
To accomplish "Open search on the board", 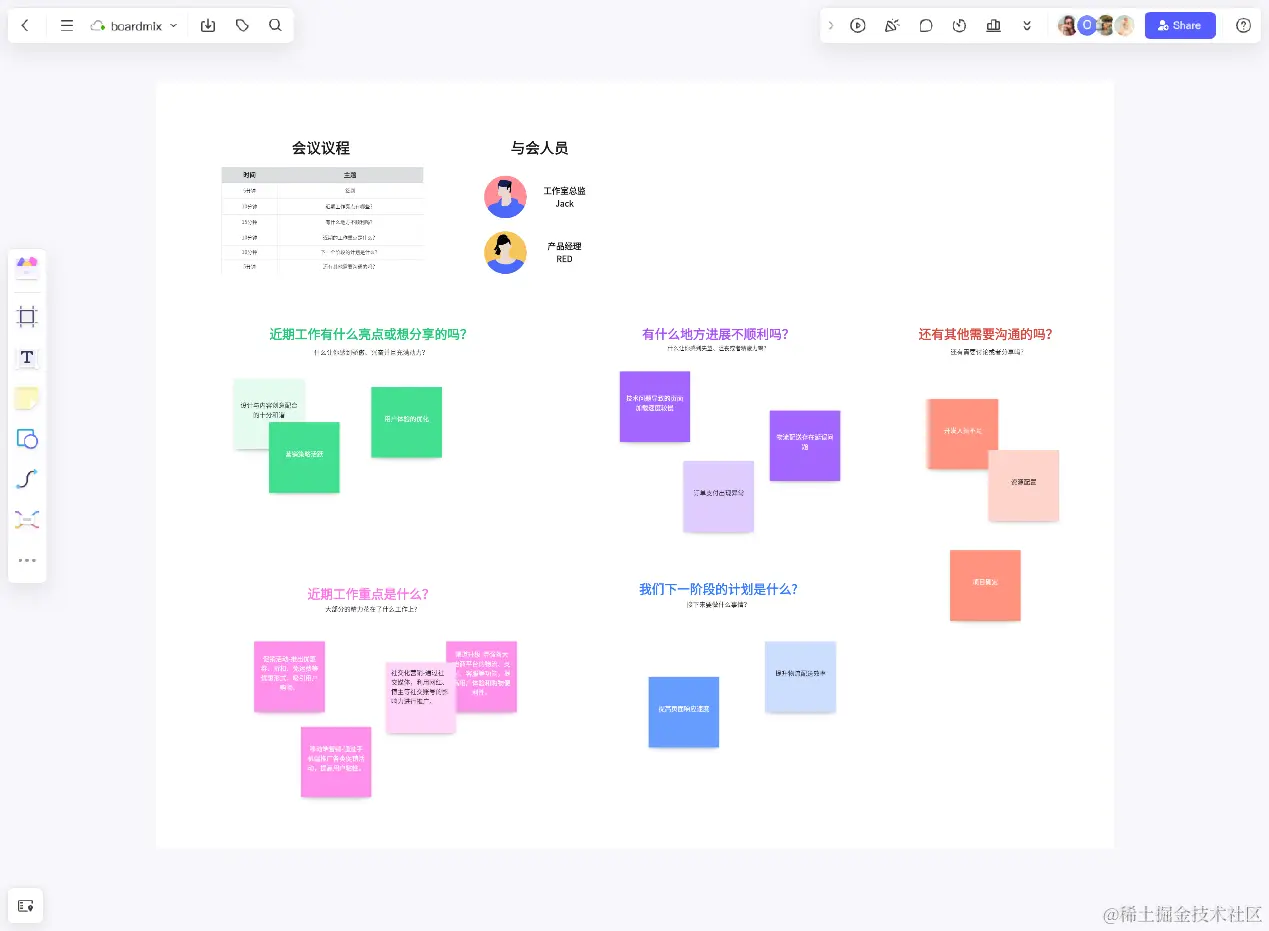I will (275, 25).
